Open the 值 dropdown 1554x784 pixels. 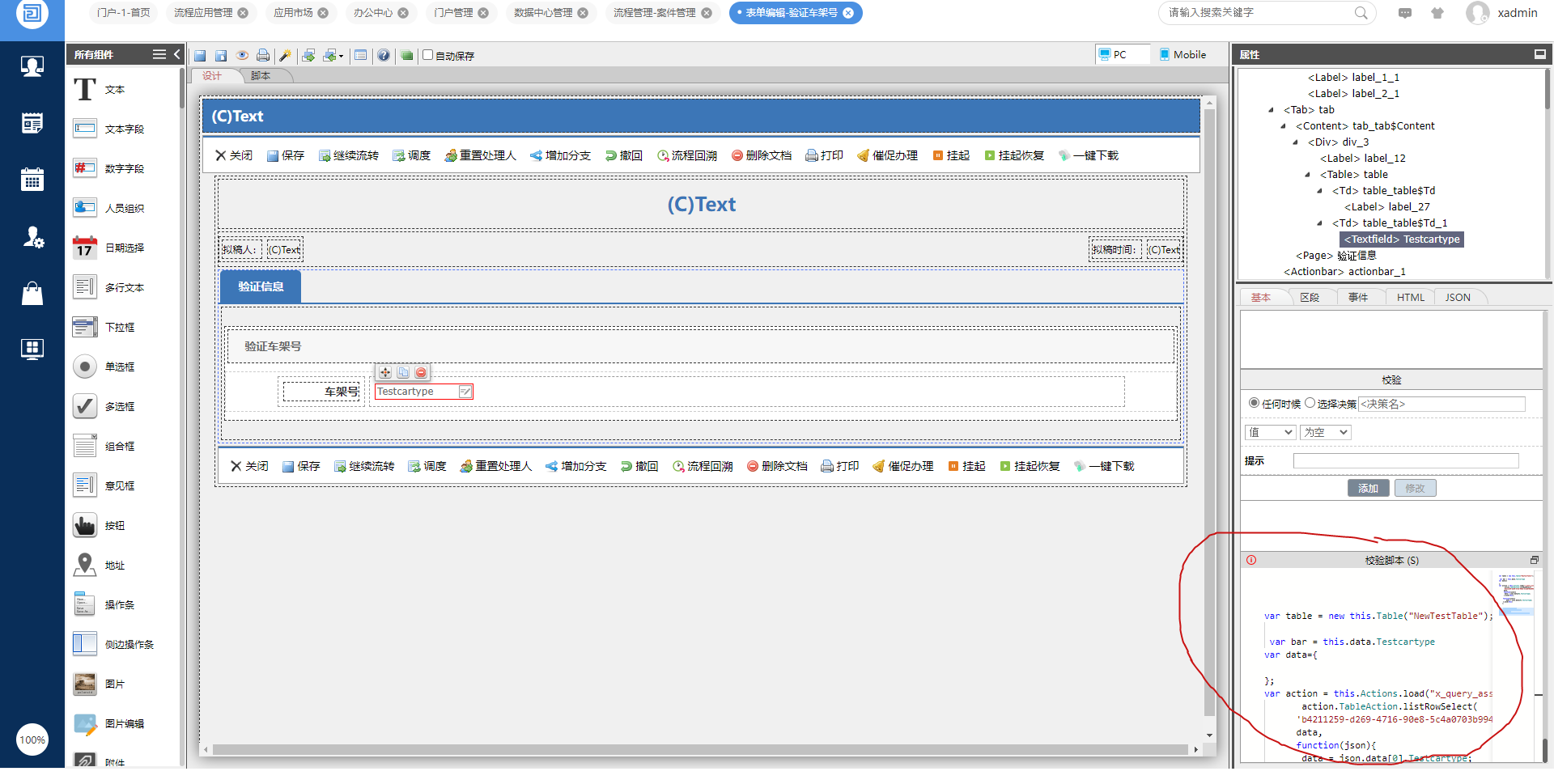[1271, 432]
